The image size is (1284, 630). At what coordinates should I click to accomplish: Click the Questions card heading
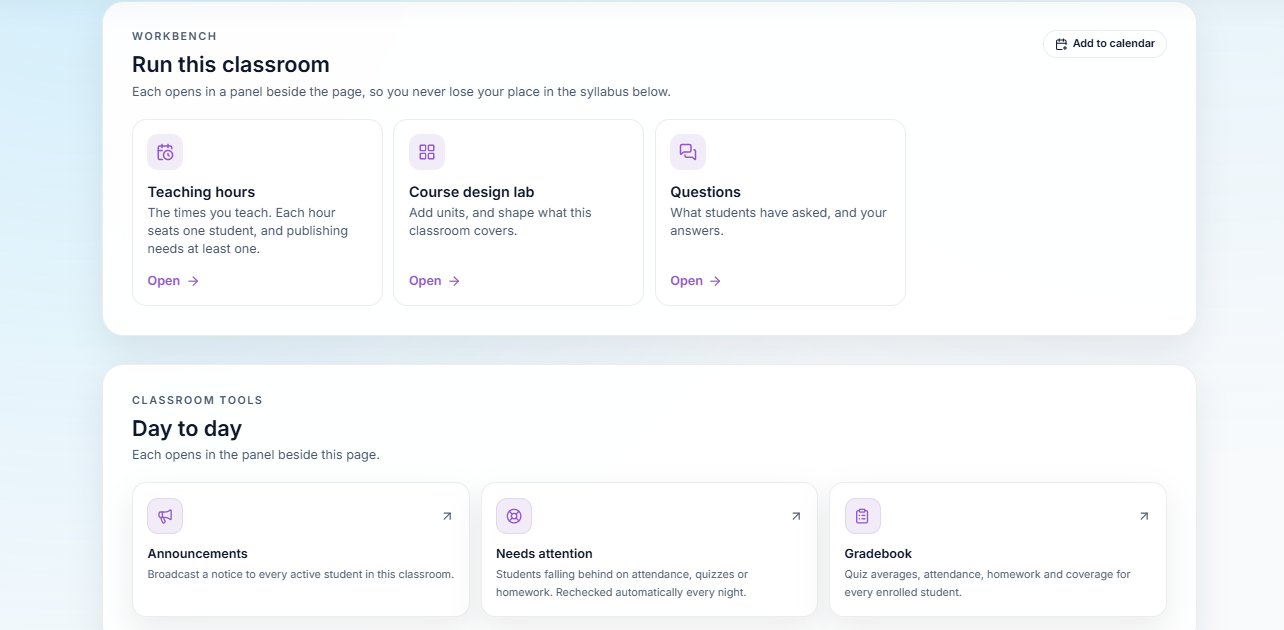(705, 192)
